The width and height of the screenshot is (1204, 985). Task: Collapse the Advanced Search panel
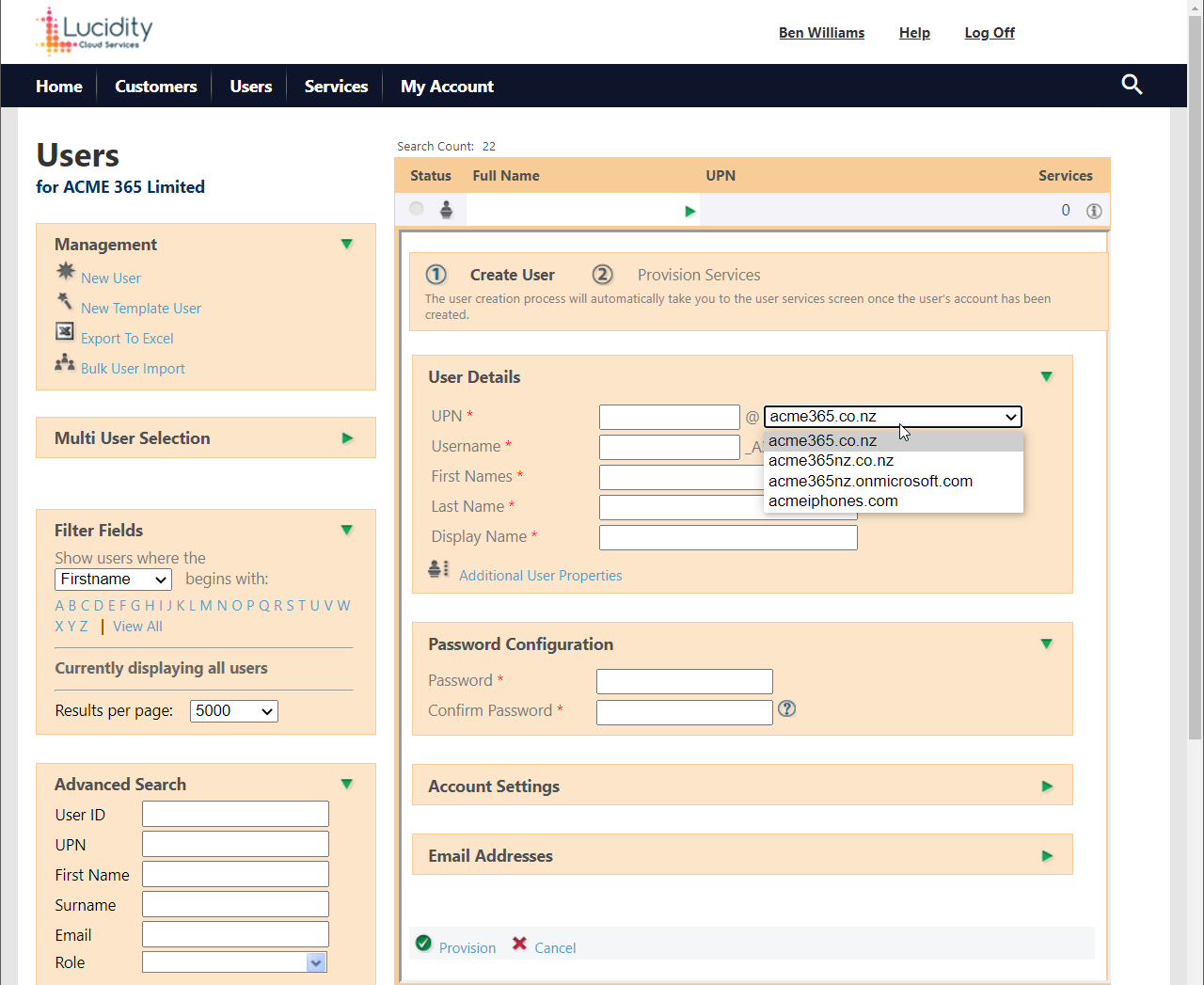tap(347, 785)
